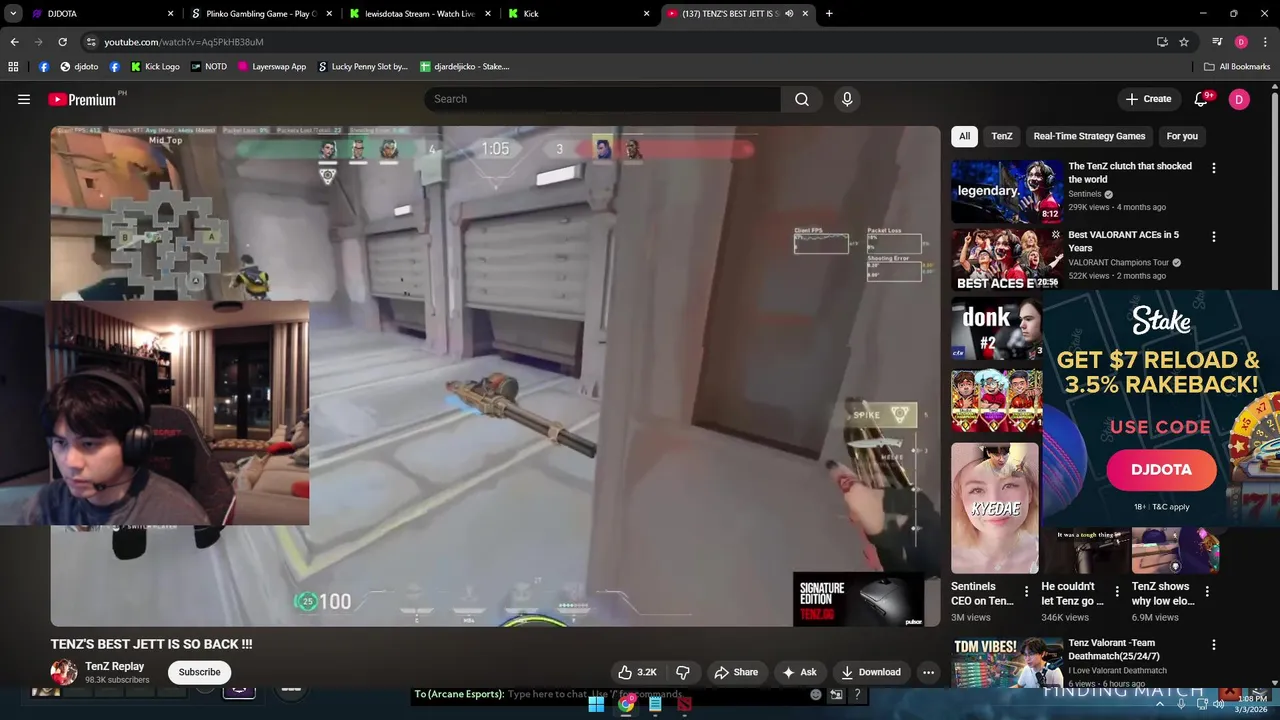
Task: Open Signature Edition product overlay in video
Action: point(858,600)
